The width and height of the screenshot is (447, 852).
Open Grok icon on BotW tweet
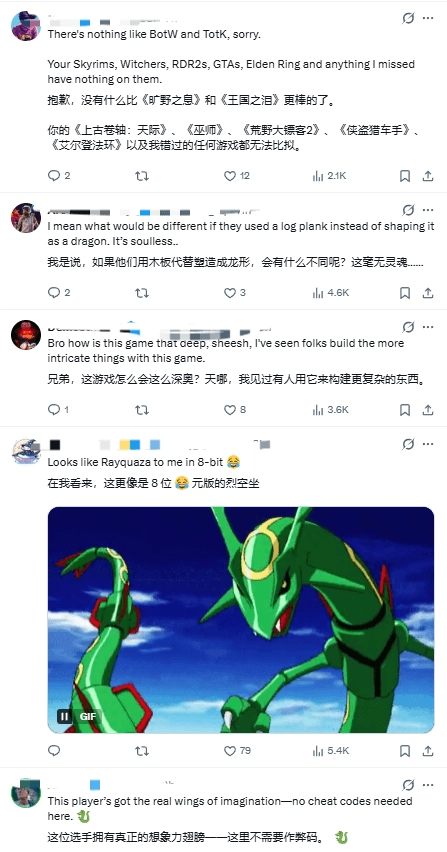[408, 18]
